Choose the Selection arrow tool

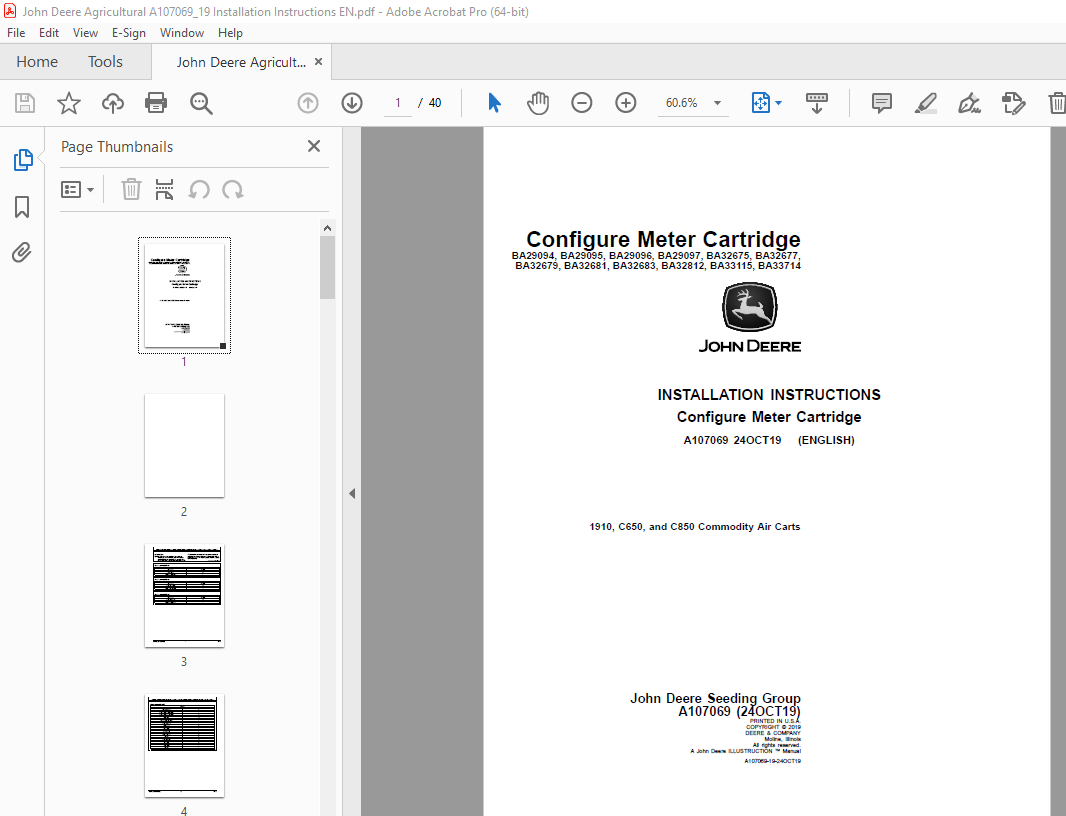tap(494, 103)
